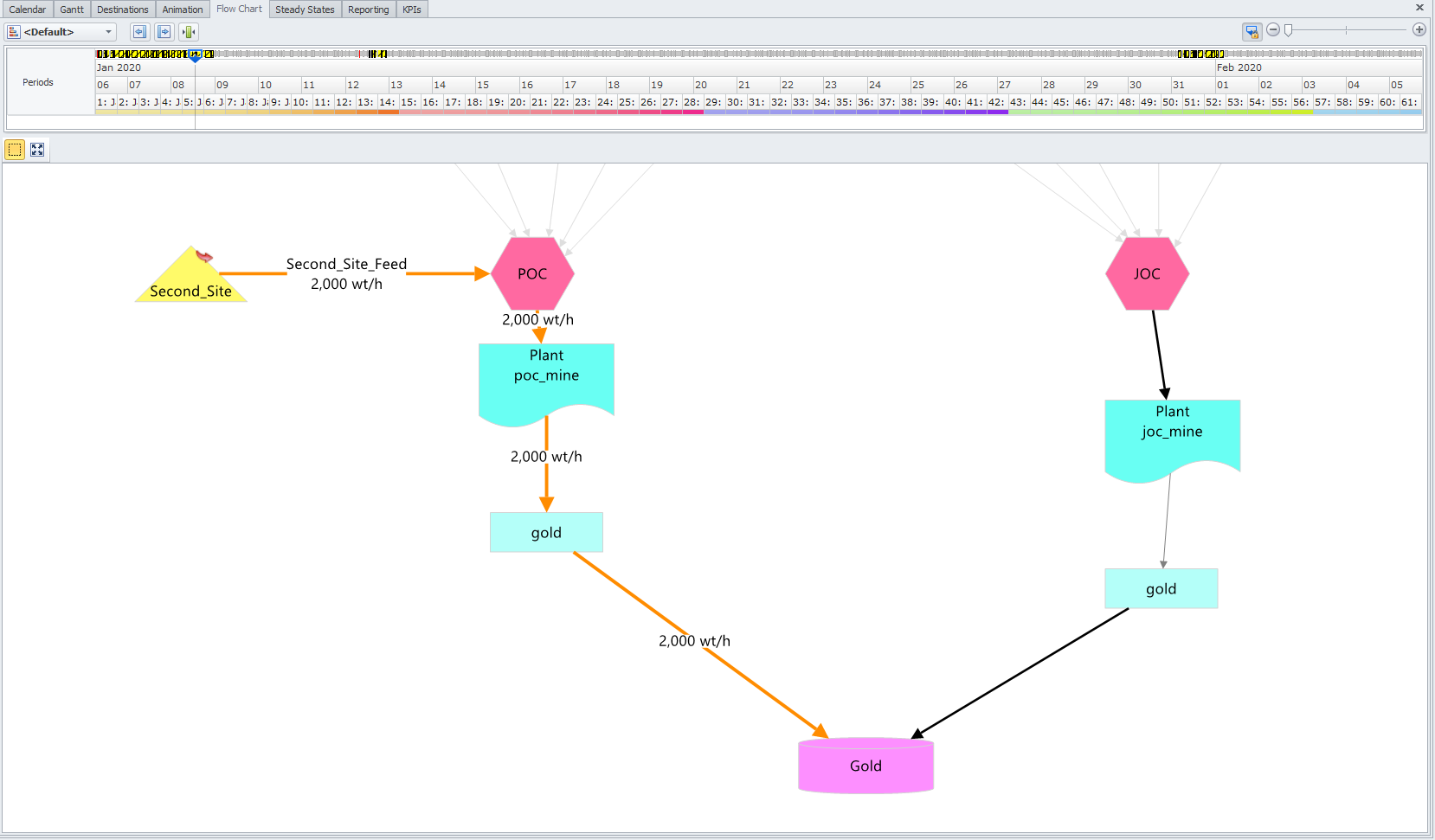This screenshot has width=1435, height=840.
Task: Open the KPIs tab
Action: [x=412, y=10]
